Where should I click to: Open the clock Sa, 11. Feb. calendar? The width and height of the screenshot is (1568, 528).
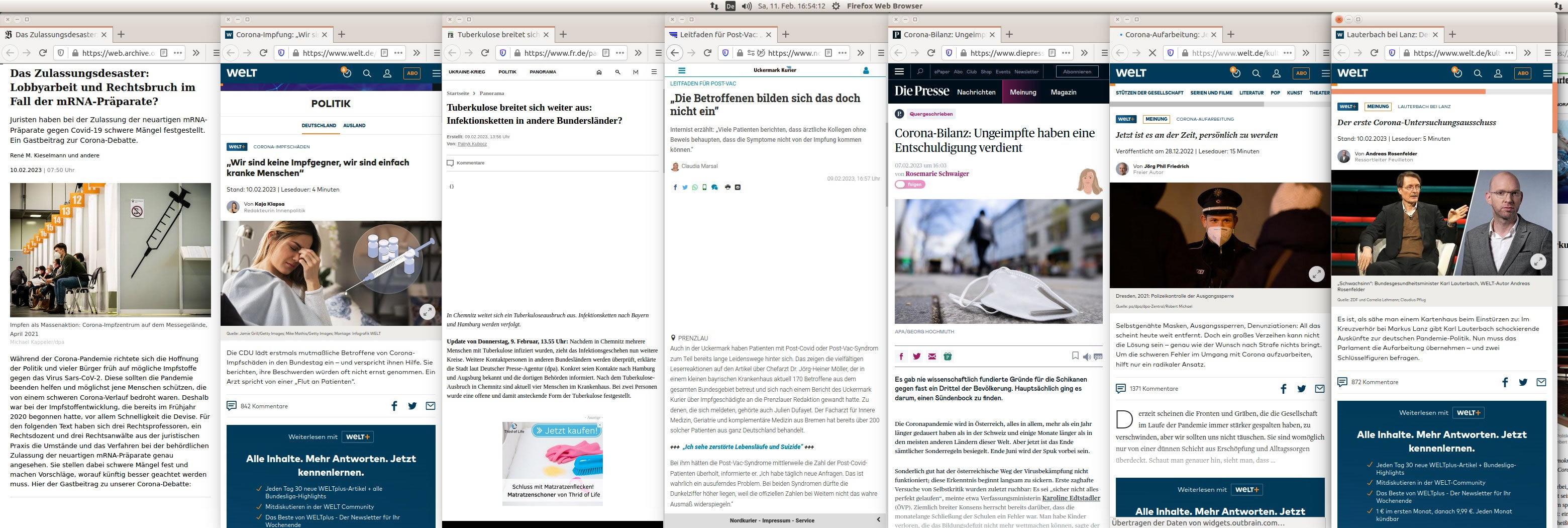[x=791, y=6]
